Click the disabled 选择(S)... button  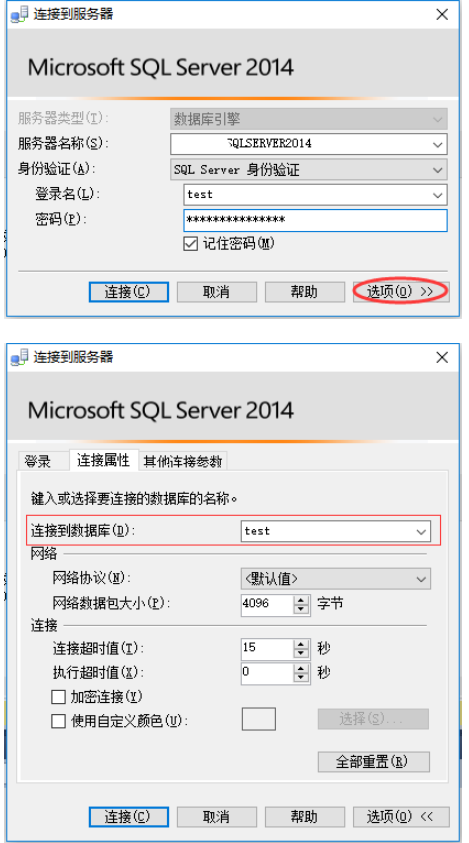click(x=373, y=719)
